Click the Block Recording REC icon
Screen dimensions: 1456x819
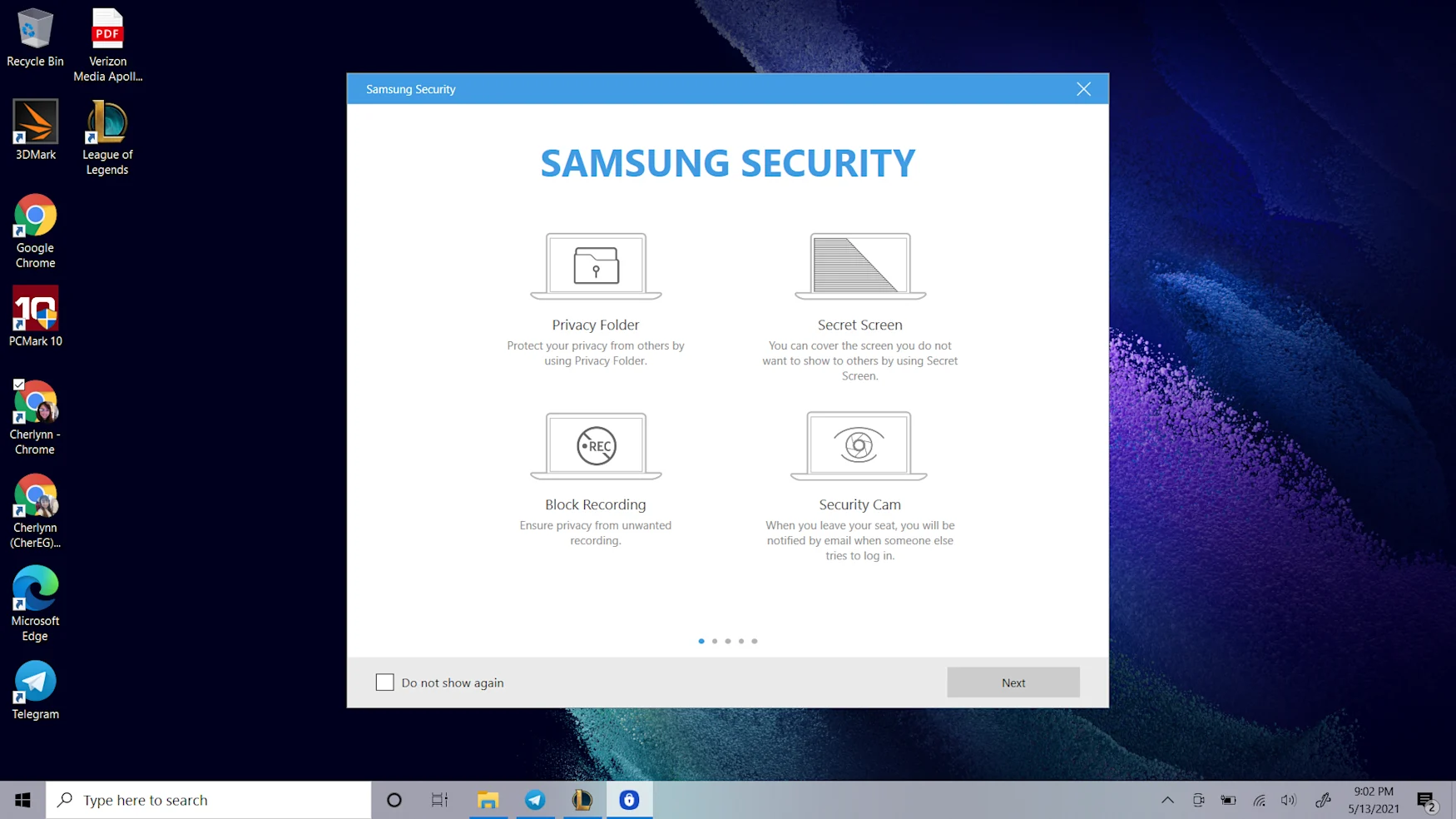point(596,446)
